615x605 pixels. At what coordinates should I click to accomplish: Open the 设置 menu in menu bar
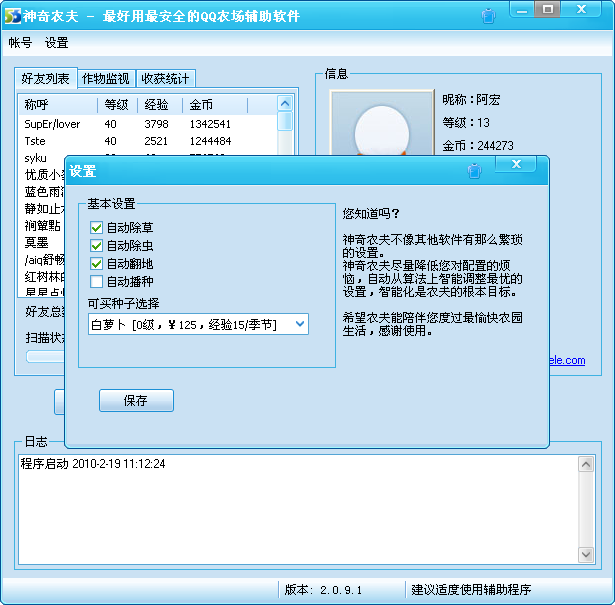pos(56,42)
